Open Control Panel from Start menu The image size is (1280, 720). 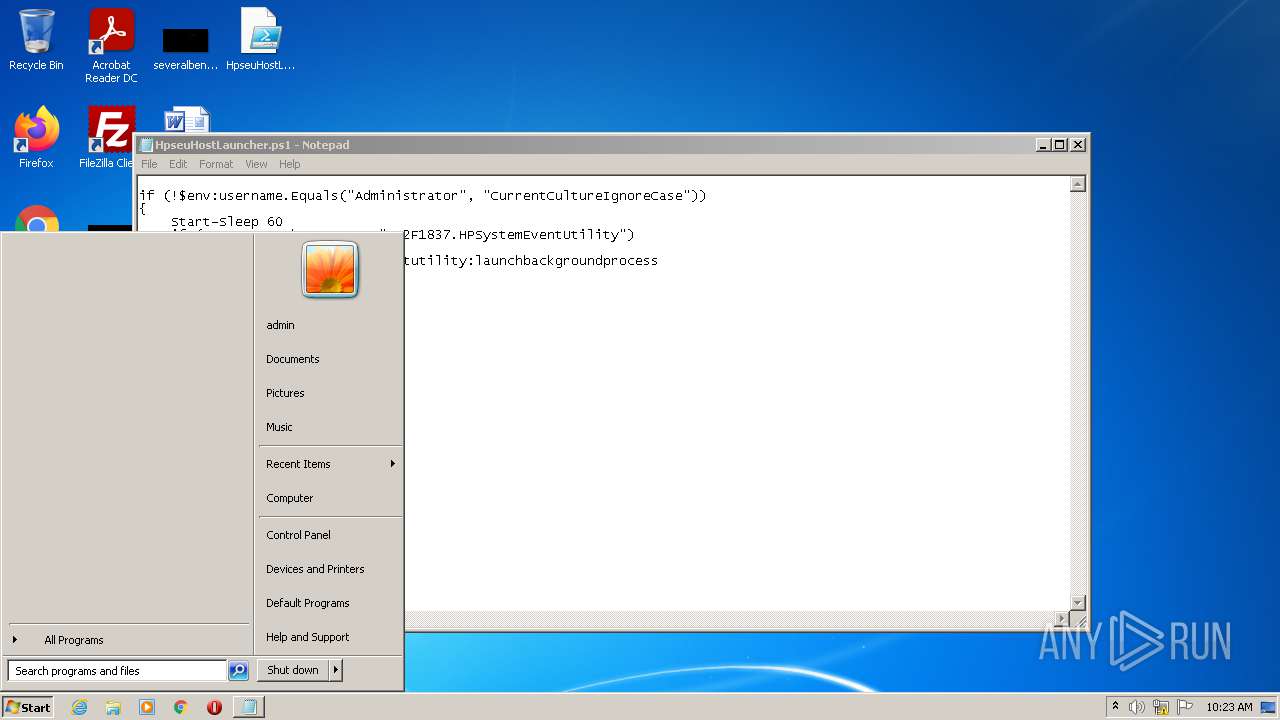[330, 535]
